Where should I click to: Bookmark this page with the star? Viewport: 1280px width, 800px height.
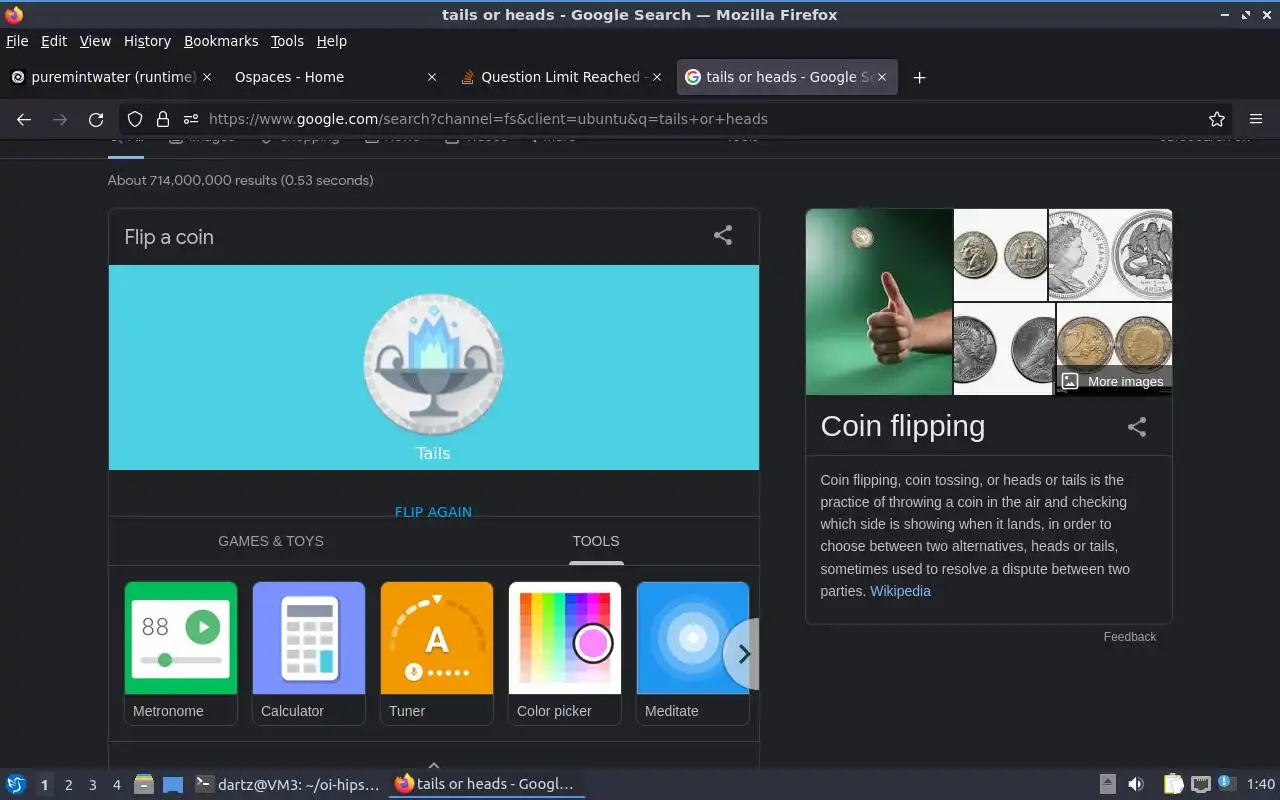coord(1217,119)
